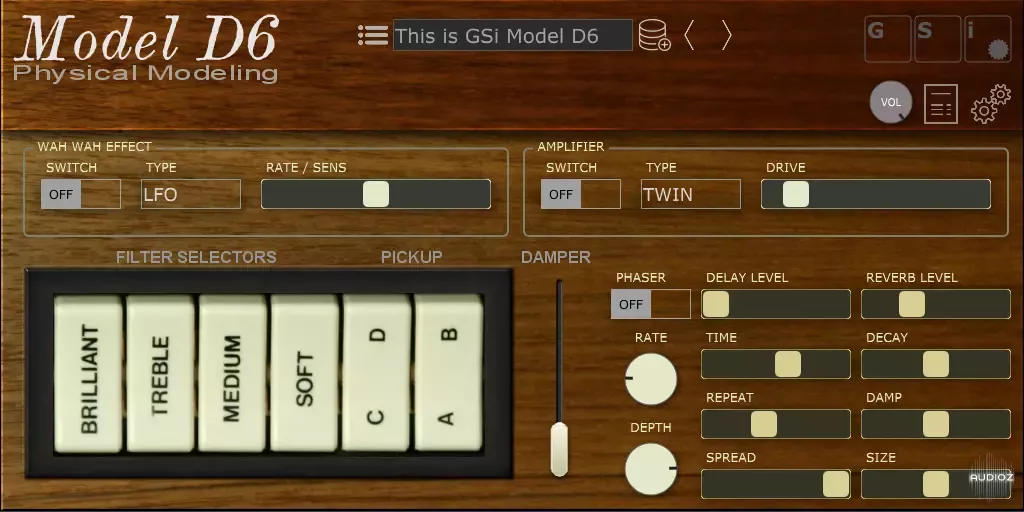The image size is (1024, 512).
Task: Click the reverb DAMP slider handle
Action: pos(936,424)
